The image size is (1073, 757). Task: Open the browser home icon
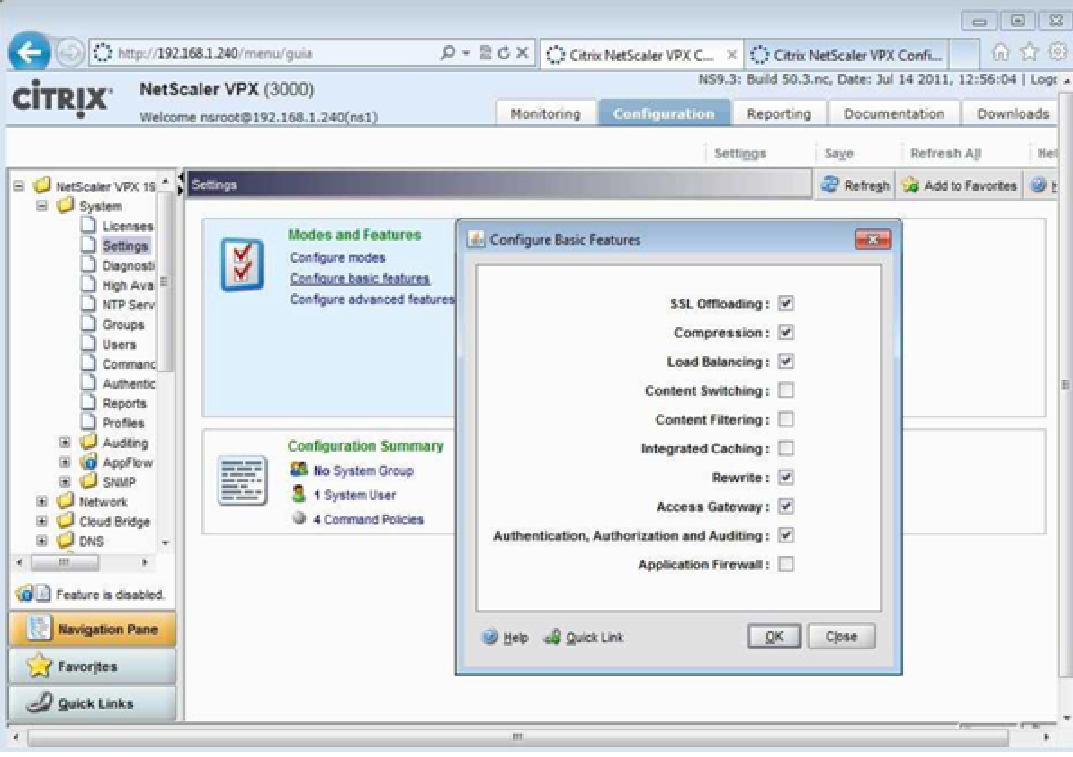[x=1000, y=52]
